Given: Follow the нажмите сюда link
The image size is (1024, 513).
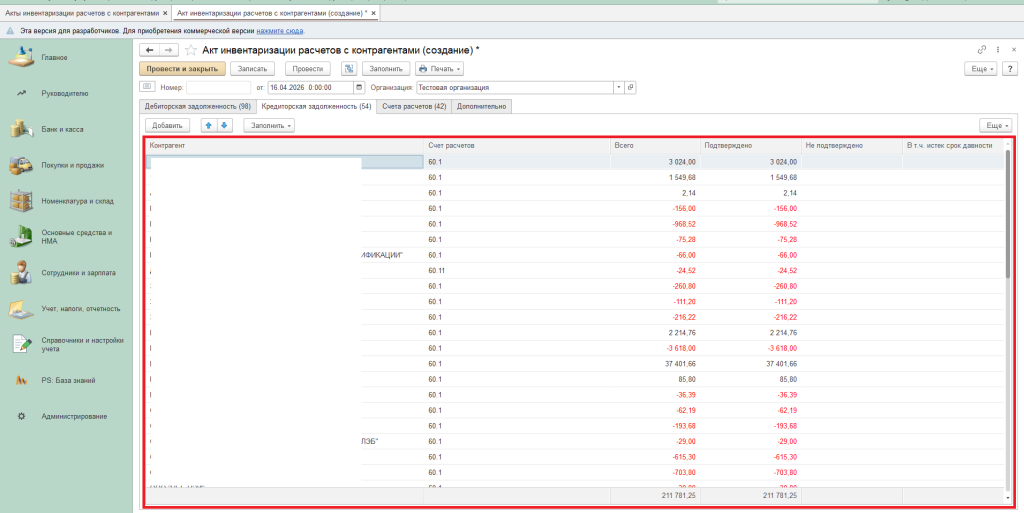Looking at the screenshot, I should click(280, 31).
